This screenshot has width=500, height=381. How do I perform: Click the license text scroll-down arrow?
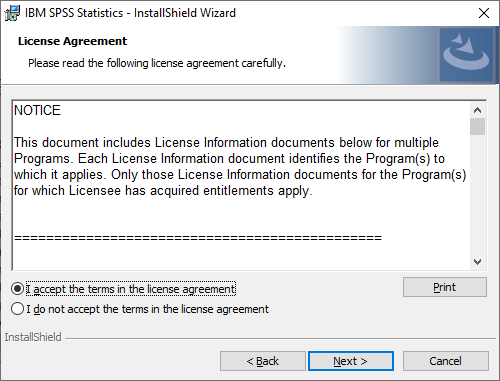tap(477, 262)
